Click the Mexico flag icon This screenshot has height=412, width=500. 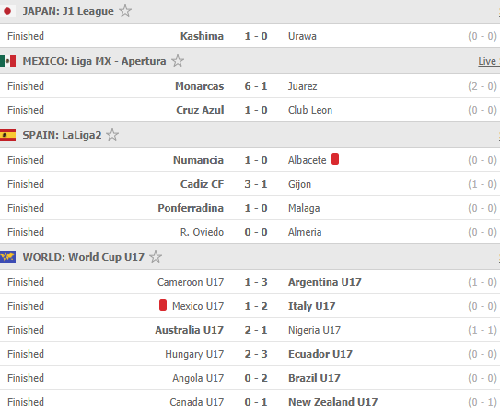coord(8,61)
